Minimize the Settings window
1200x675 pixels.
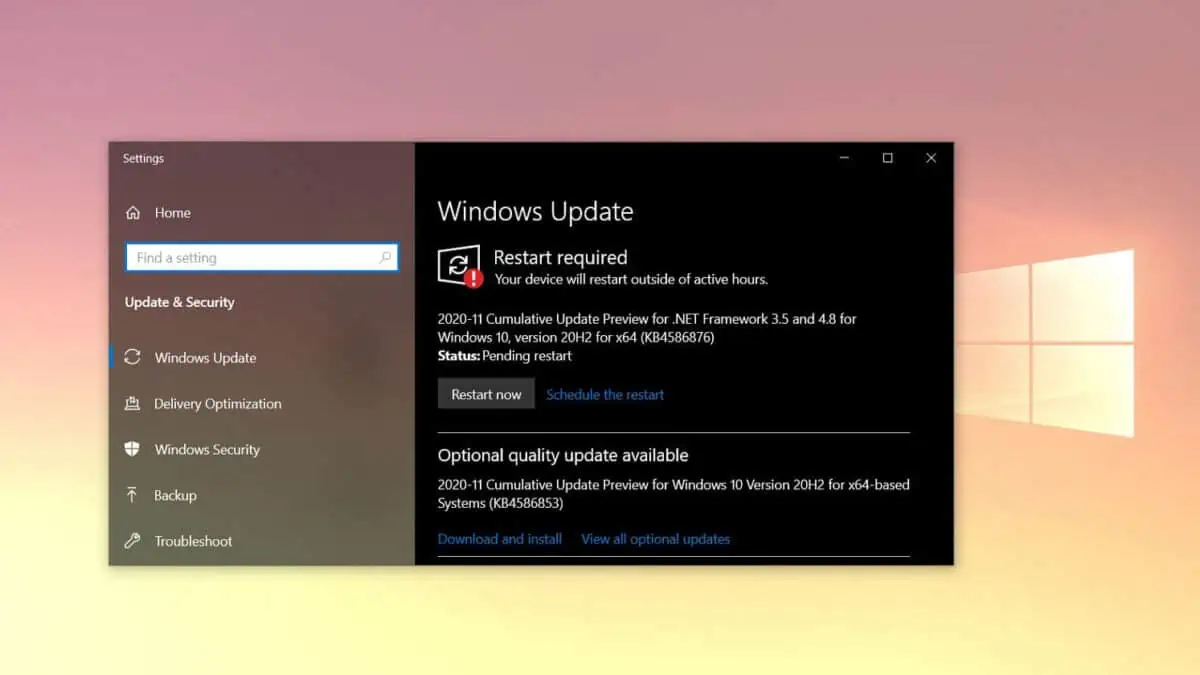pos(845,158)
